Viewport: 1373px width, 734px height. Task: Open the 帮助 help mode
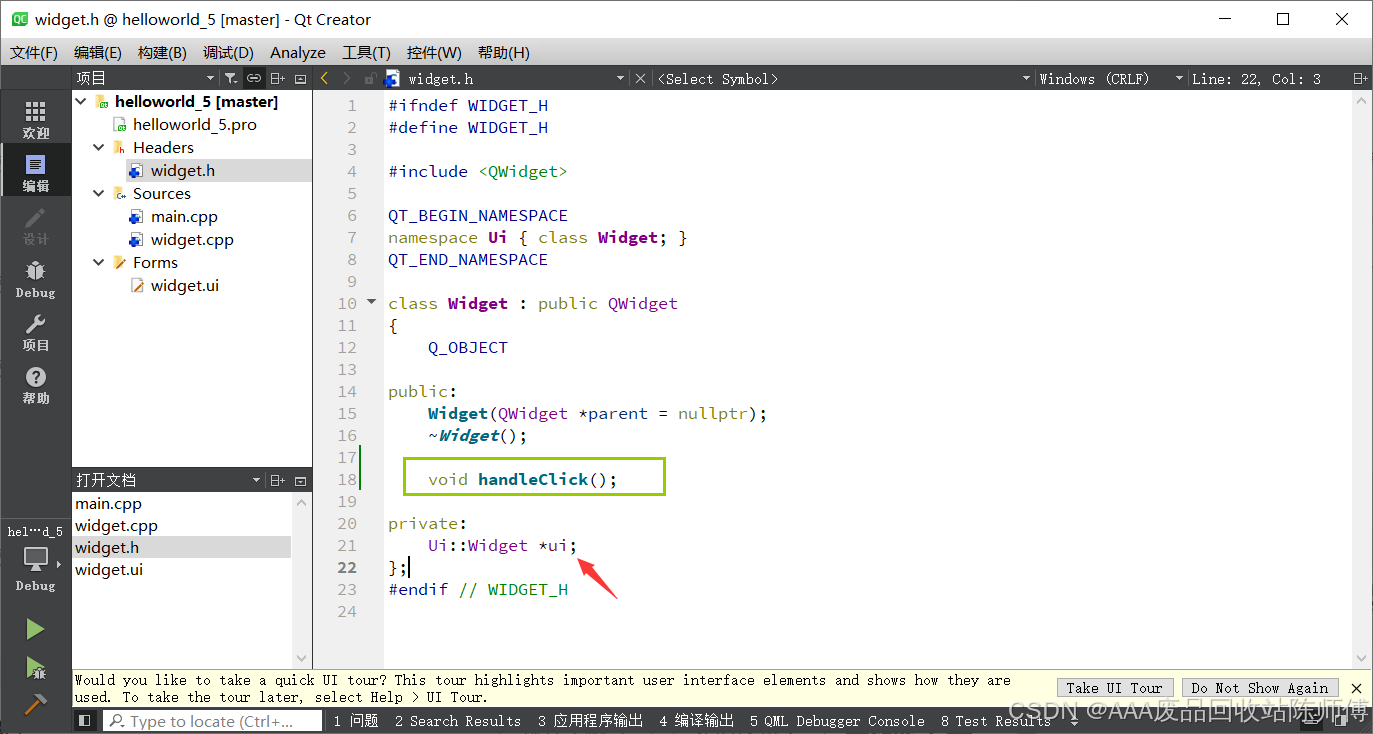[35, 385]
